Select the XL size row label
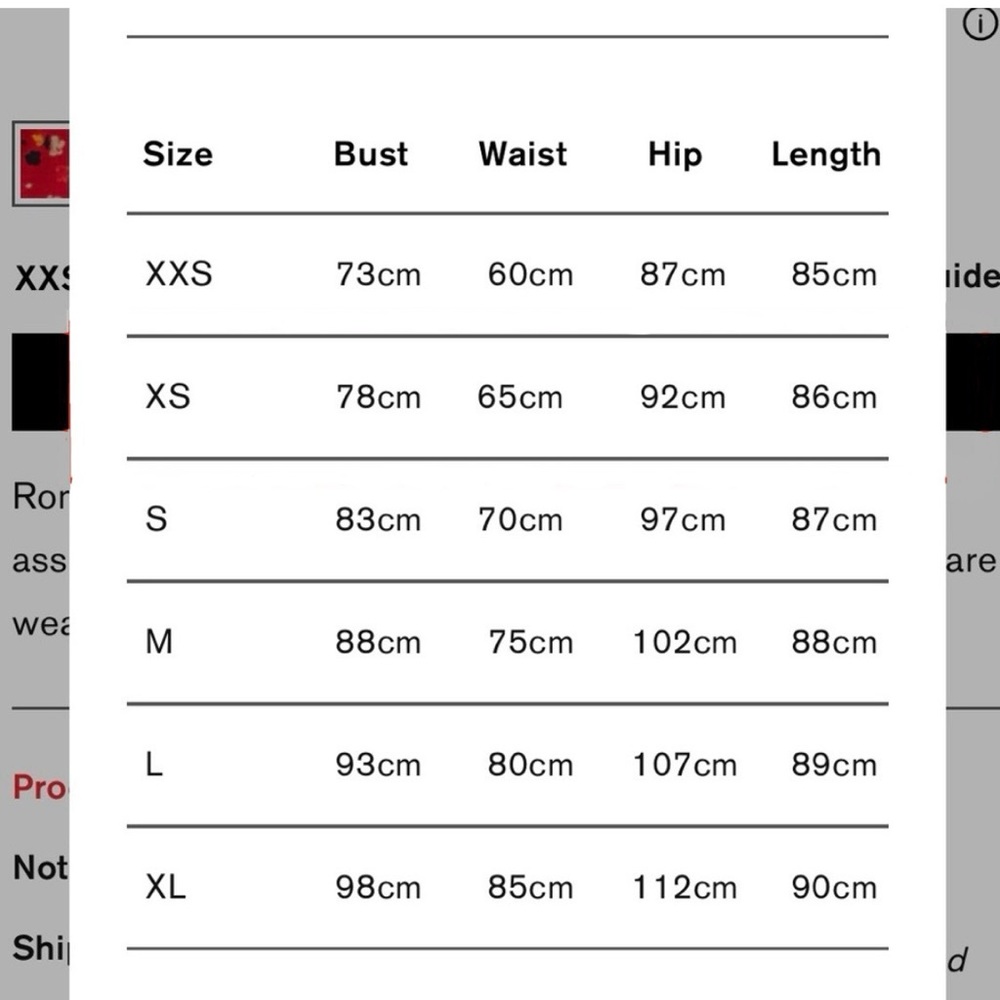Screen dimensions: 1000x1000 click(165, 886)
